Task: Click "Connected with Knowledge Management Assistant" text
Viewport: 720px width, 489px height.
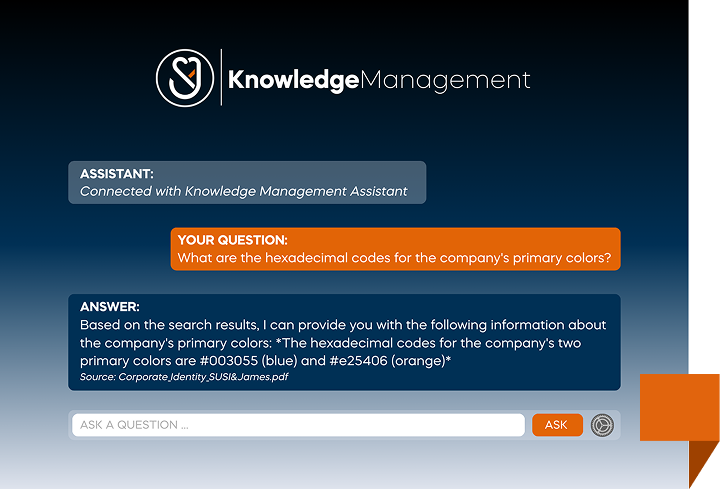Action: coord(244,191)
